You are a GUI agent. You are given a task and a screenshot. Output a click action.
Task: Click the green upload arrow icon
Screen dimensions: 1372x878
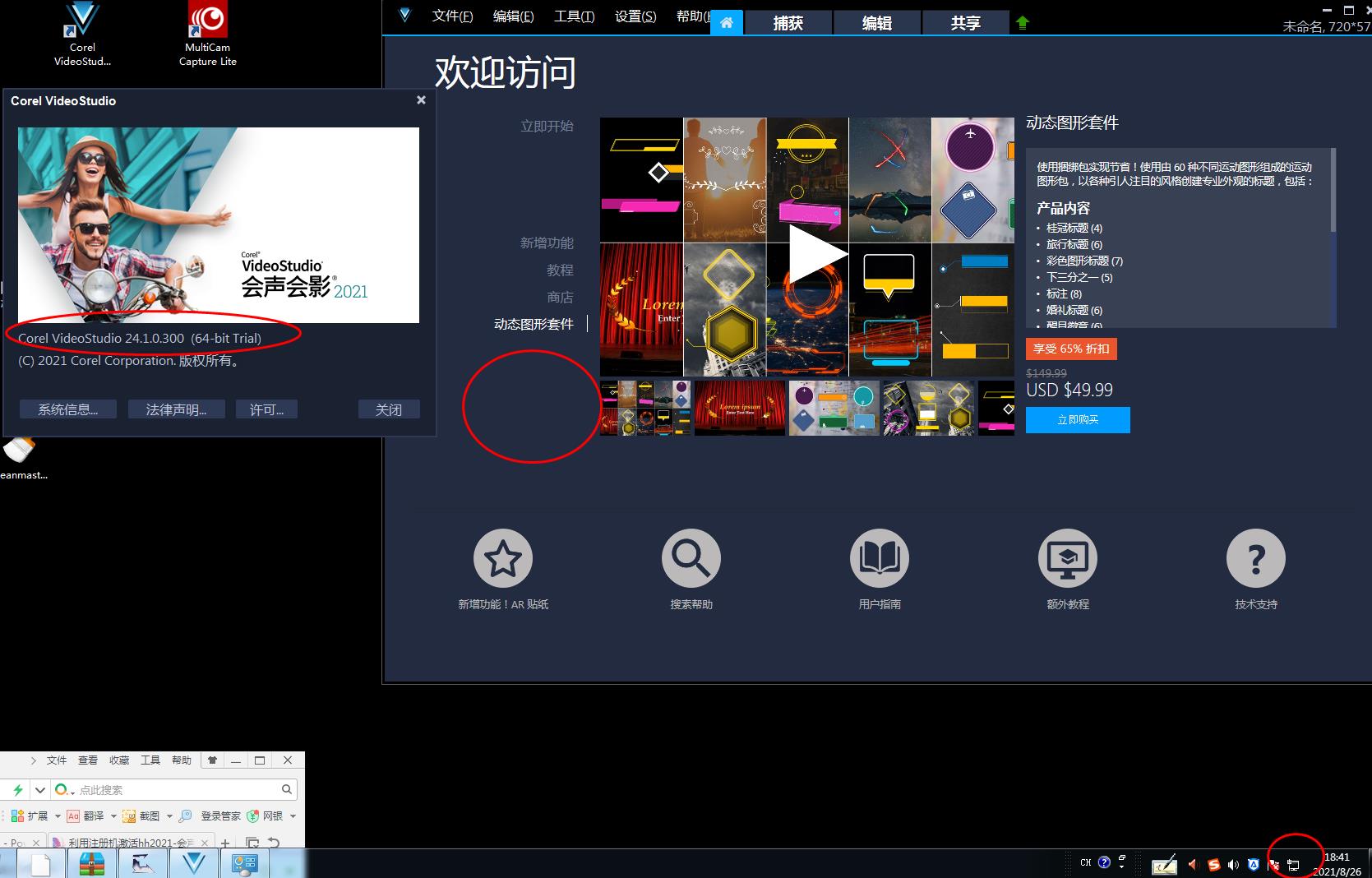coord(1023,23)
